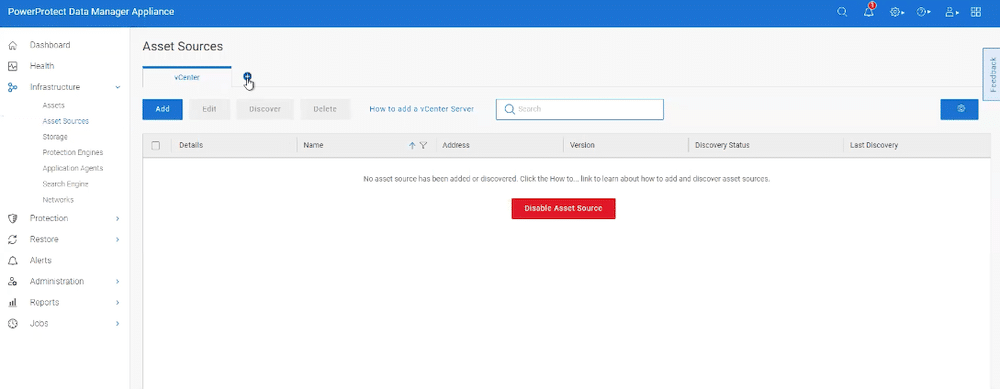
Task: Click the Discover button
Action: click(x=265, y=109)
